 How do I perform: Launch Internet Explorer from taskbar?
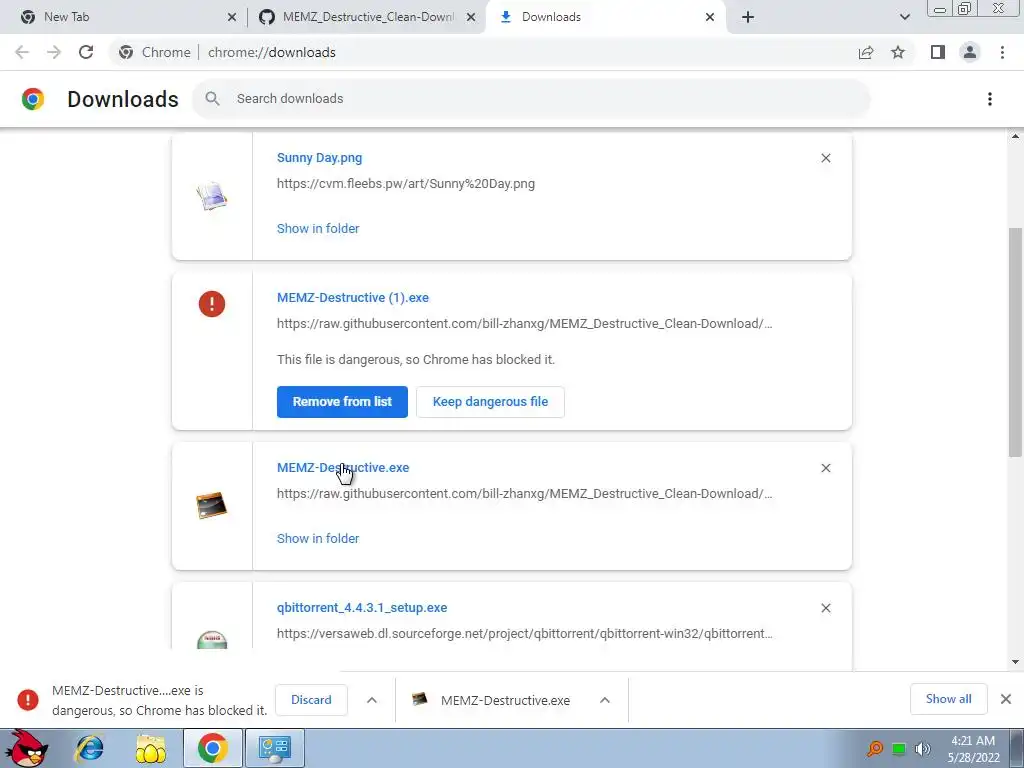pos(89,748)
